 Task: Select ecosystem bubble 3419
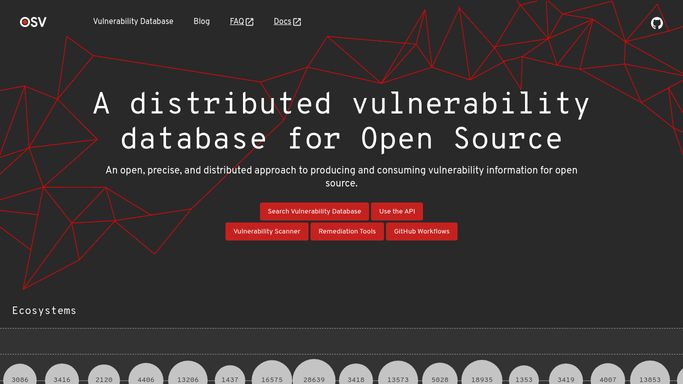coord(566,374)
